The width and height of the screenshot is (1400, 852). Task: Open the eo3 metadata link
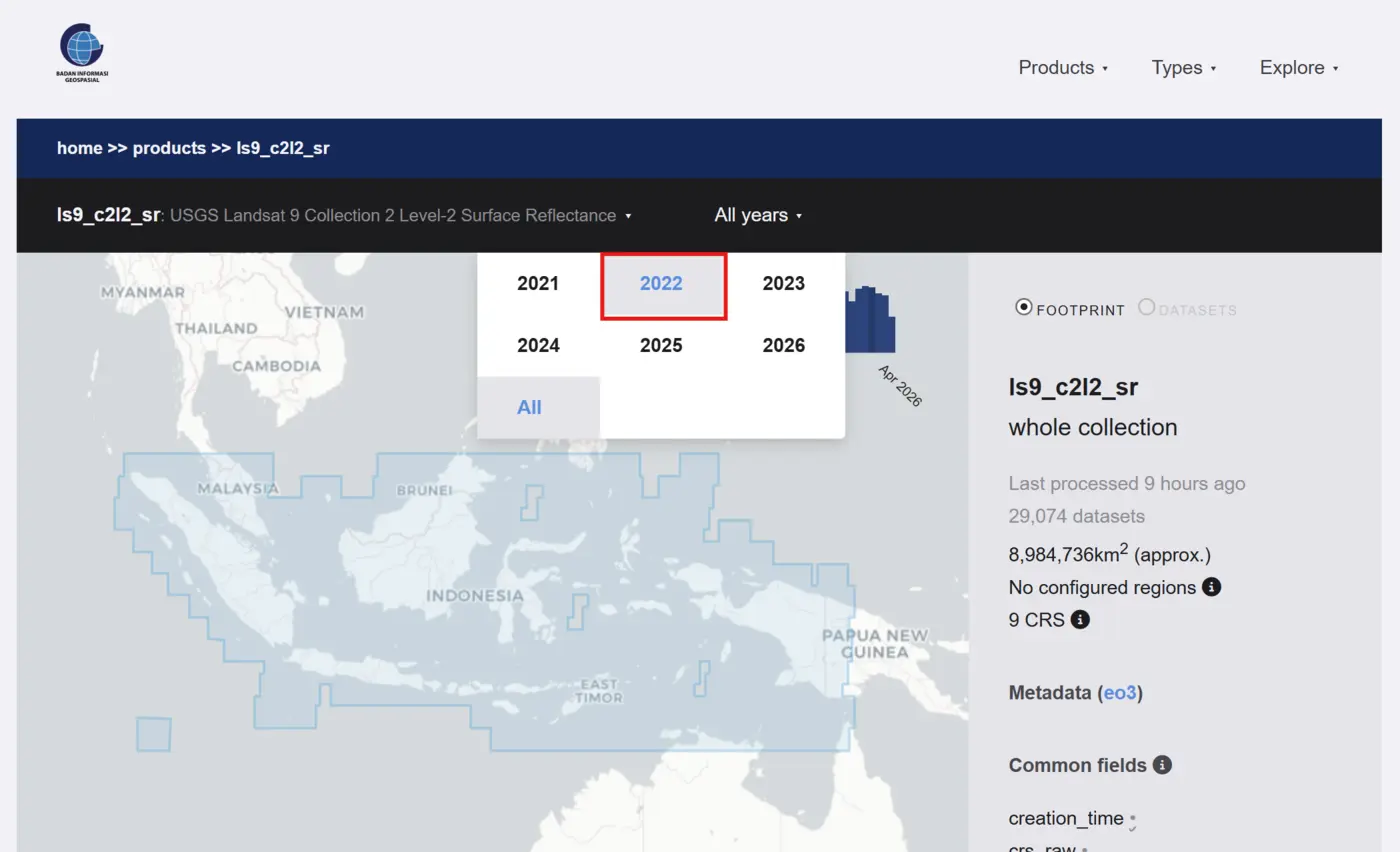pos(1120,693)
